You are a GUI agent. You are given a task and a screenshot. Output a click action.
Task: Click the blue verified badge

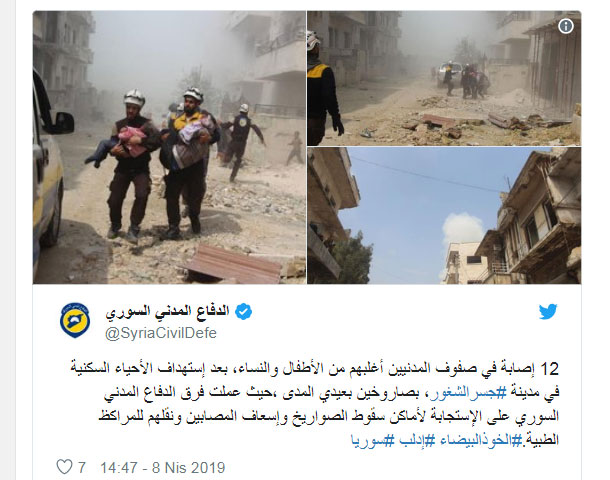click(x=244, y=312)
